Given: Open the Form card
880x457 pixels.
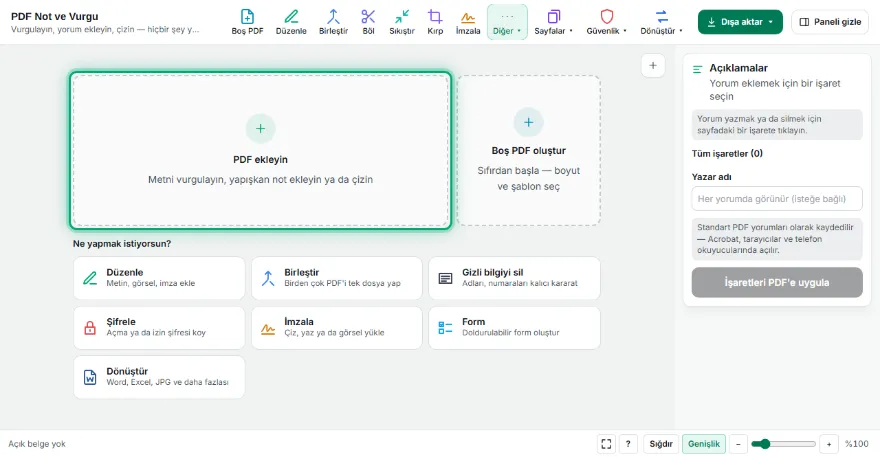Looking at the screenshot, I should (515, 328).
